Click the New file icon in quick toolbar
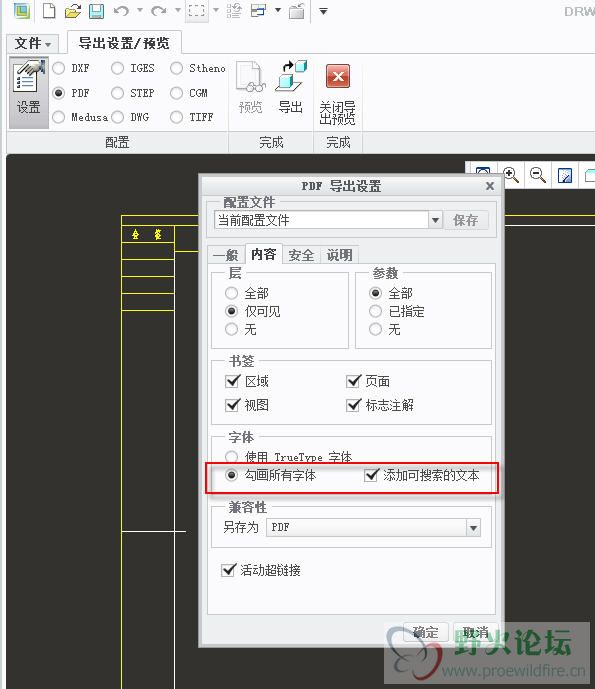The image size is (595, 689). (49, 10)
